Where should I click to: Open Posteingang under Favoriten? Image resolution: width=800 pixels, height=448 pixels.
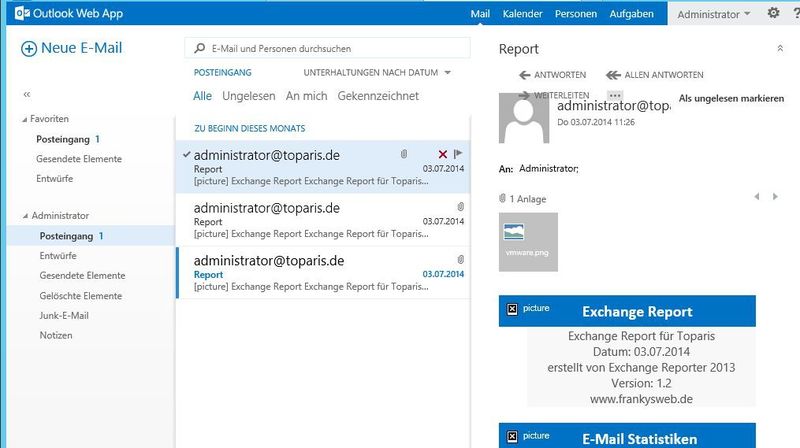(63, 139)
